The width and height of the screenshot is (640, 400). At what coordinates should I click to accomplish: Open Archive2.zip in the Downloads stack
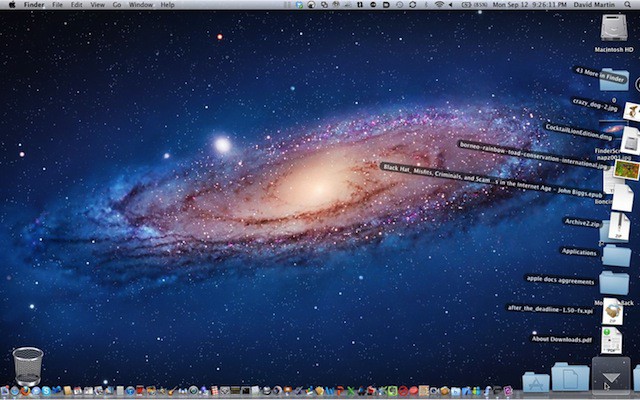[619, 226]
